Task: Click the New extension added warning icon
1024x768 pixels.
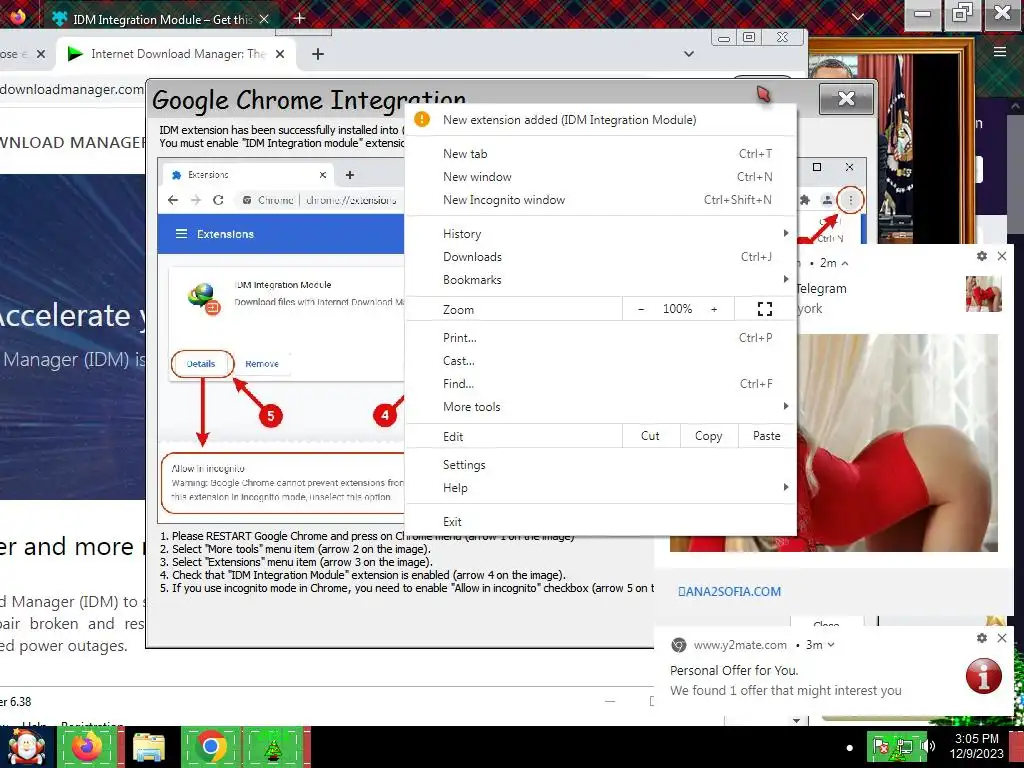Action: (x=422, y=120)
